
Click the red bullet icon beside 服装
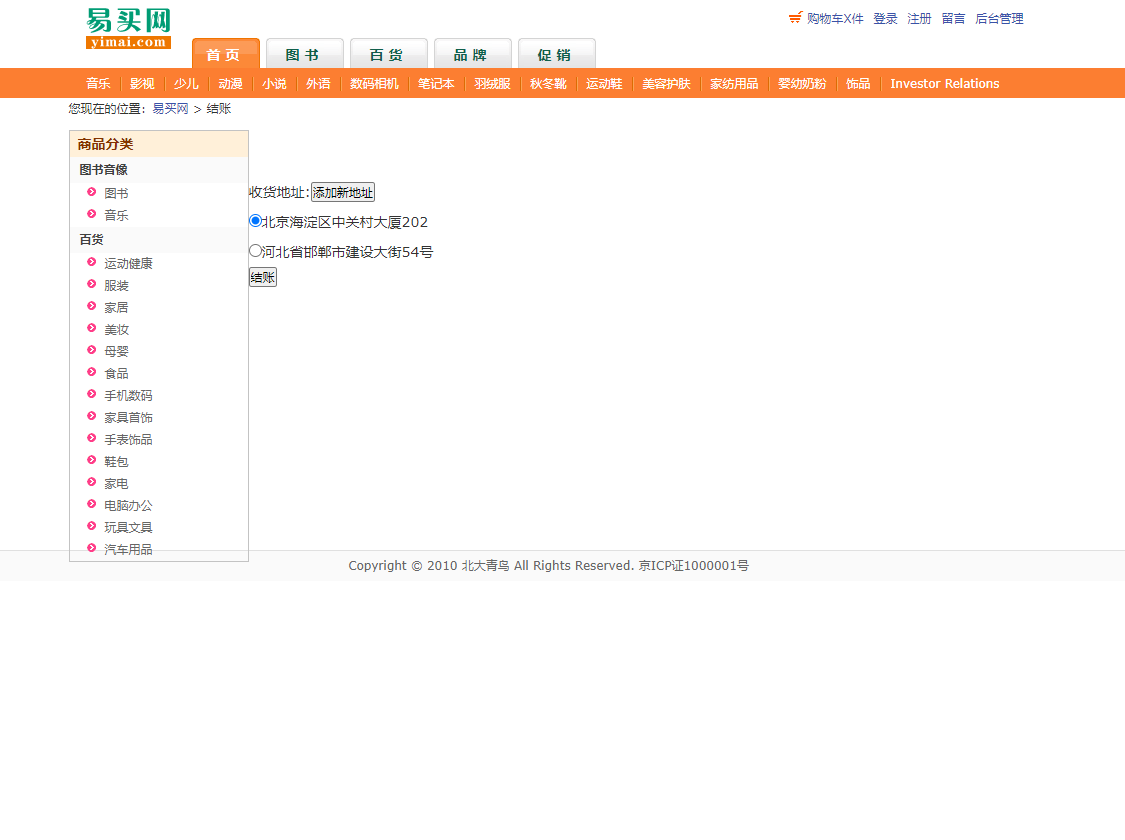91,284
